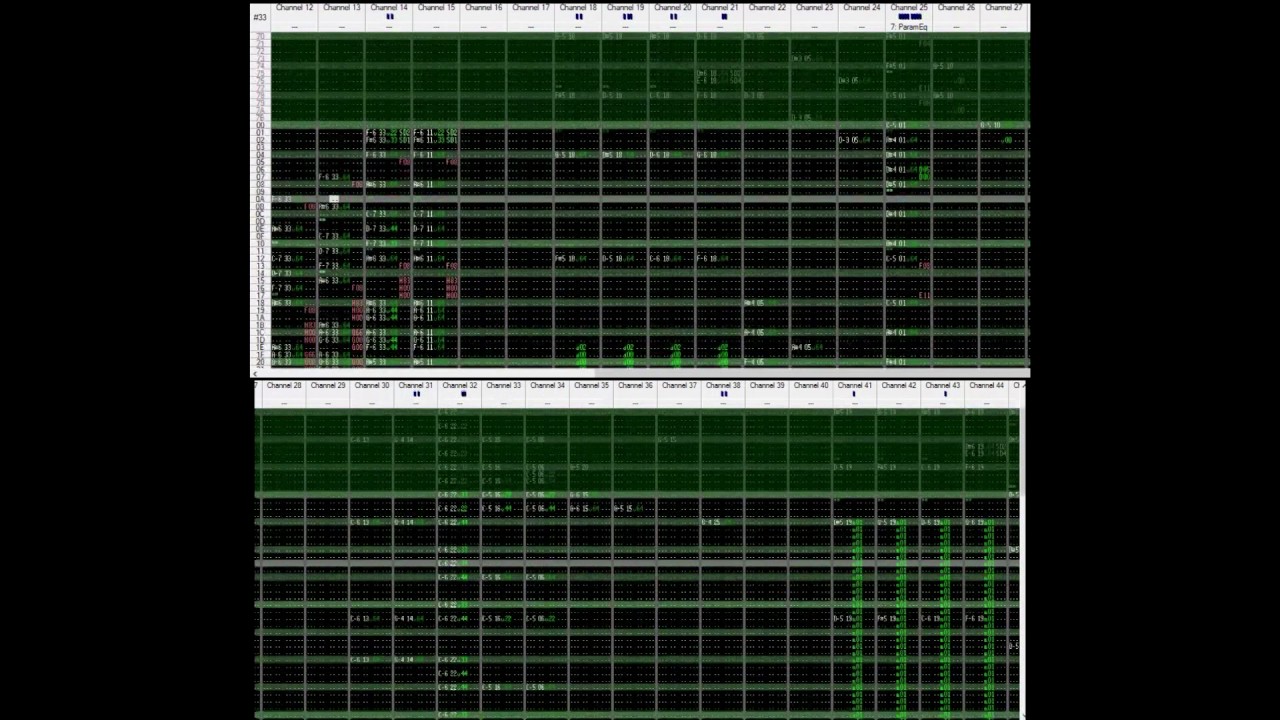Click the Channel 25 VU meter

909,17
